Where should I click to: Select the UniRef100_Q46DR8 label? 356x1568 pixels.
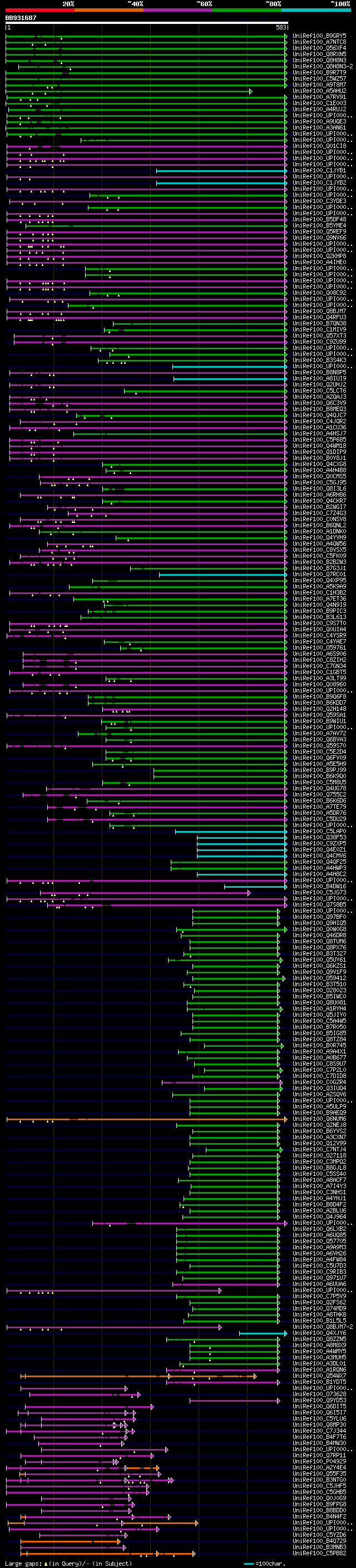319,936
